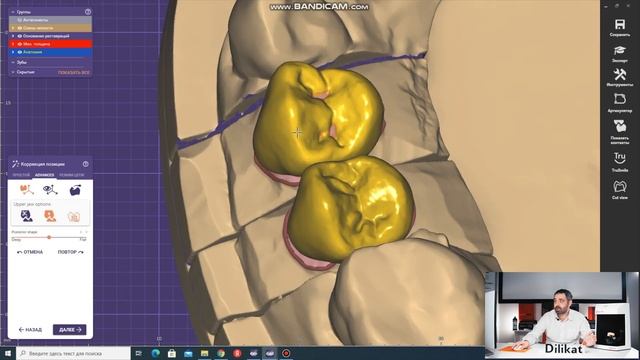
Task: Click the Save (Сохранить) icon
Action: tap(620, 24)
